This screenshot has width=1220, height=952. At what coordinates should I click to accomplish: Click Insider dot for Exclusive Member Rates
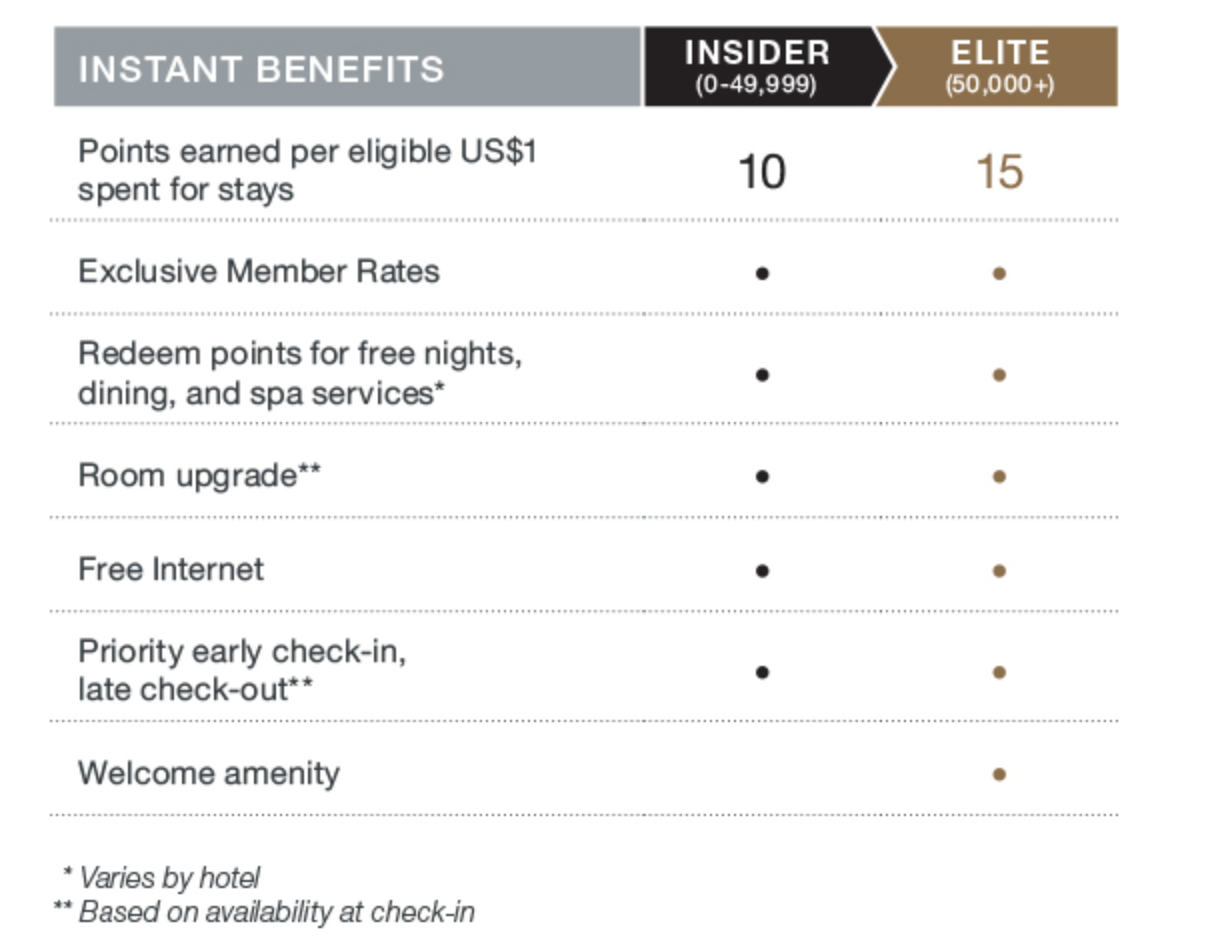(762, 273)
